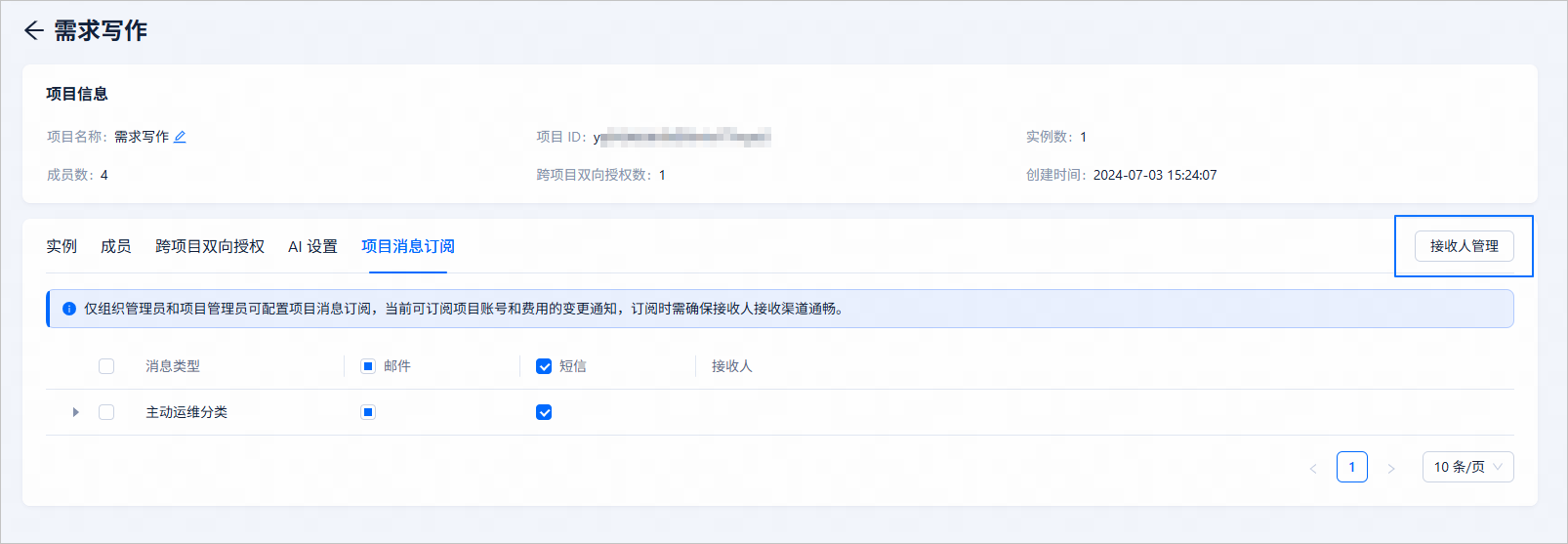The height and width of the screenshot is (544, 1568).
Task: Switch to the 成员 tab
Action: 116,246
